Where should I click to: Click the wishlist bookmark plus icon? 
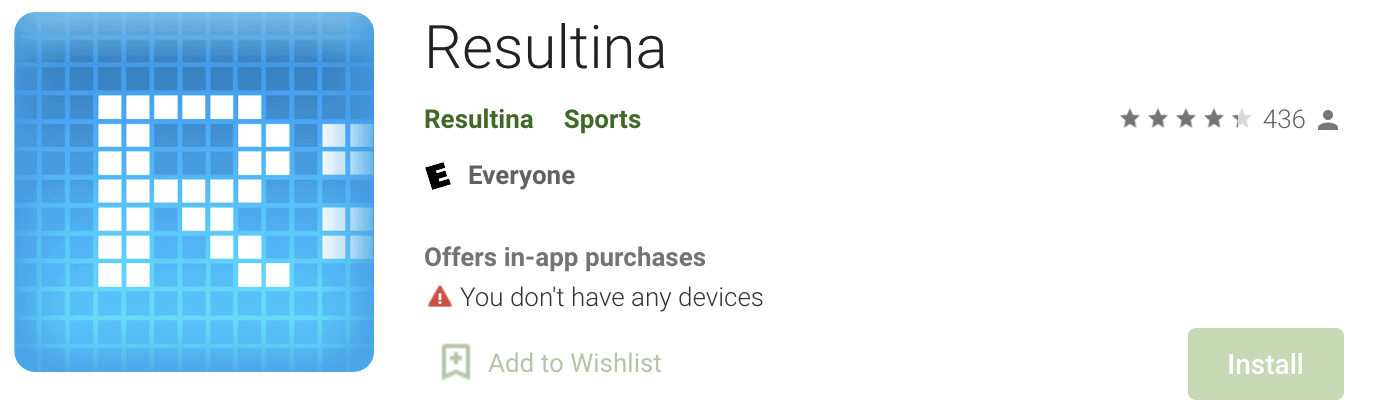coord(456,362)
